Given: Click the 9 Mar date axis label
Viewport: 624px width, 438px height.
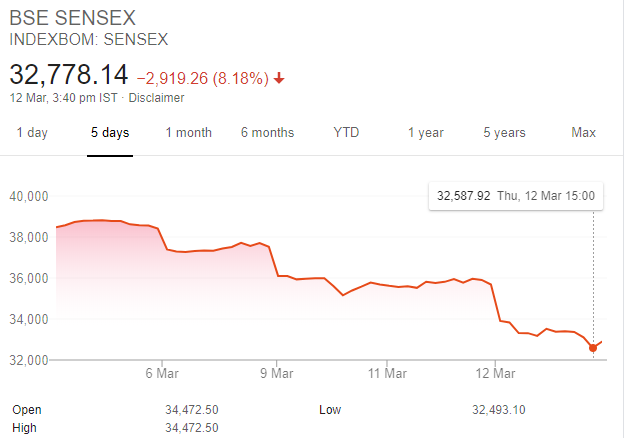Looking at the screenshot, I should (x=275, y=374).
